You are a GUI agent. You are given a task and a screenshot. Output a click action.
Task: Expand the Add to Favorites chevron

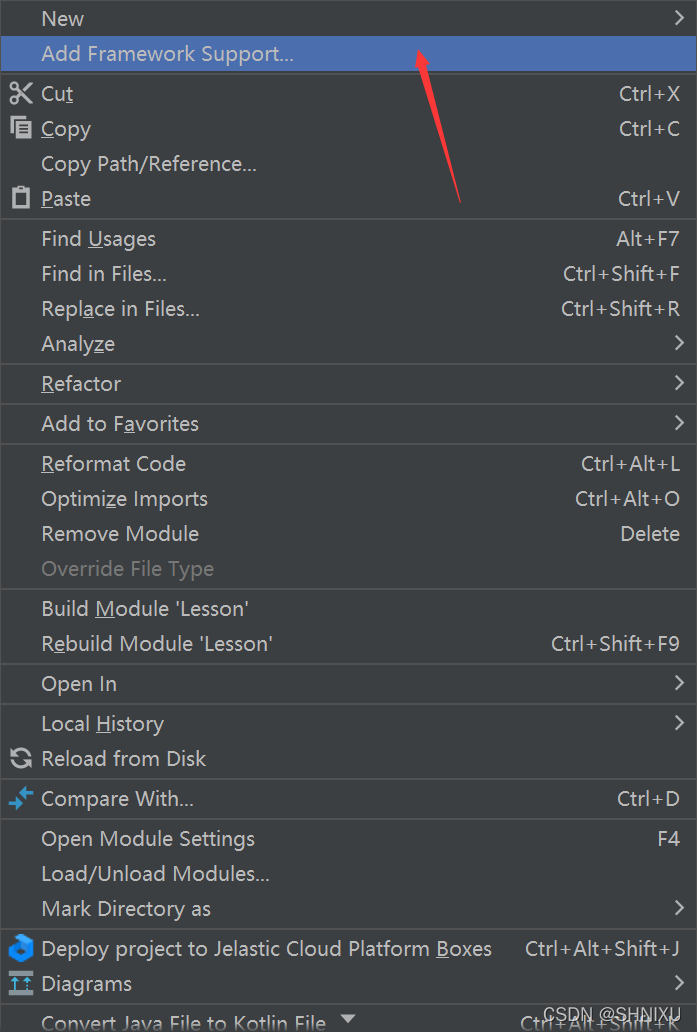click(679, 423)
